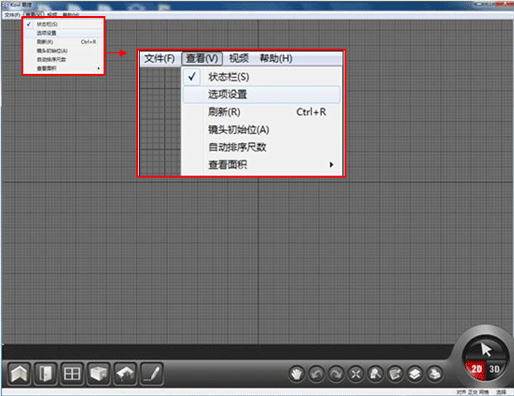The height and width of the screenshot is (396, 514).
Task: Select the pen drawing tool icon
Action: coord(152,374)
